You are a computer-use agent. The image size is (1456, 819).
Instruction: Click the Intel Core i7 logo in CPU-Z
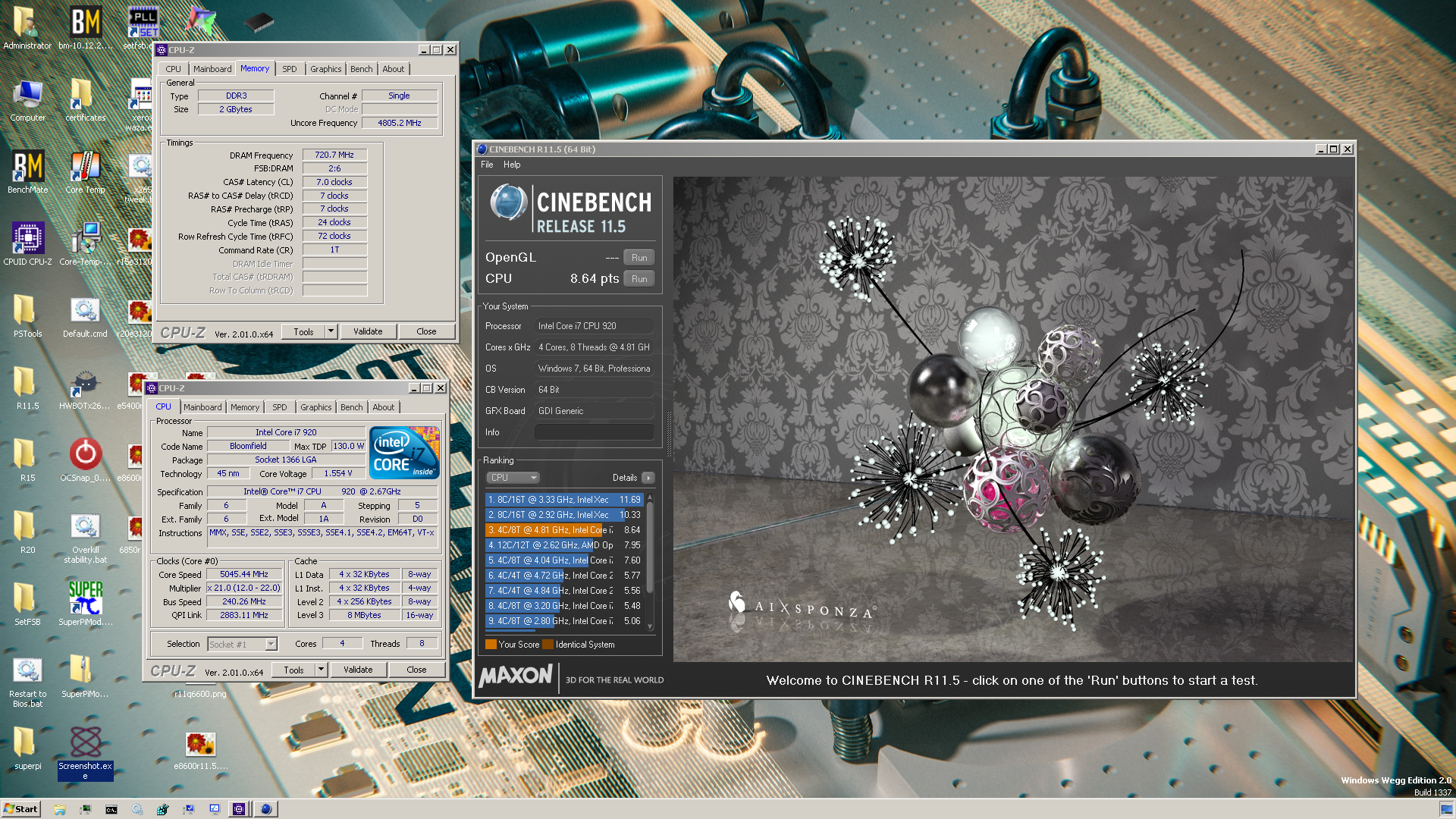pos(404,452)
